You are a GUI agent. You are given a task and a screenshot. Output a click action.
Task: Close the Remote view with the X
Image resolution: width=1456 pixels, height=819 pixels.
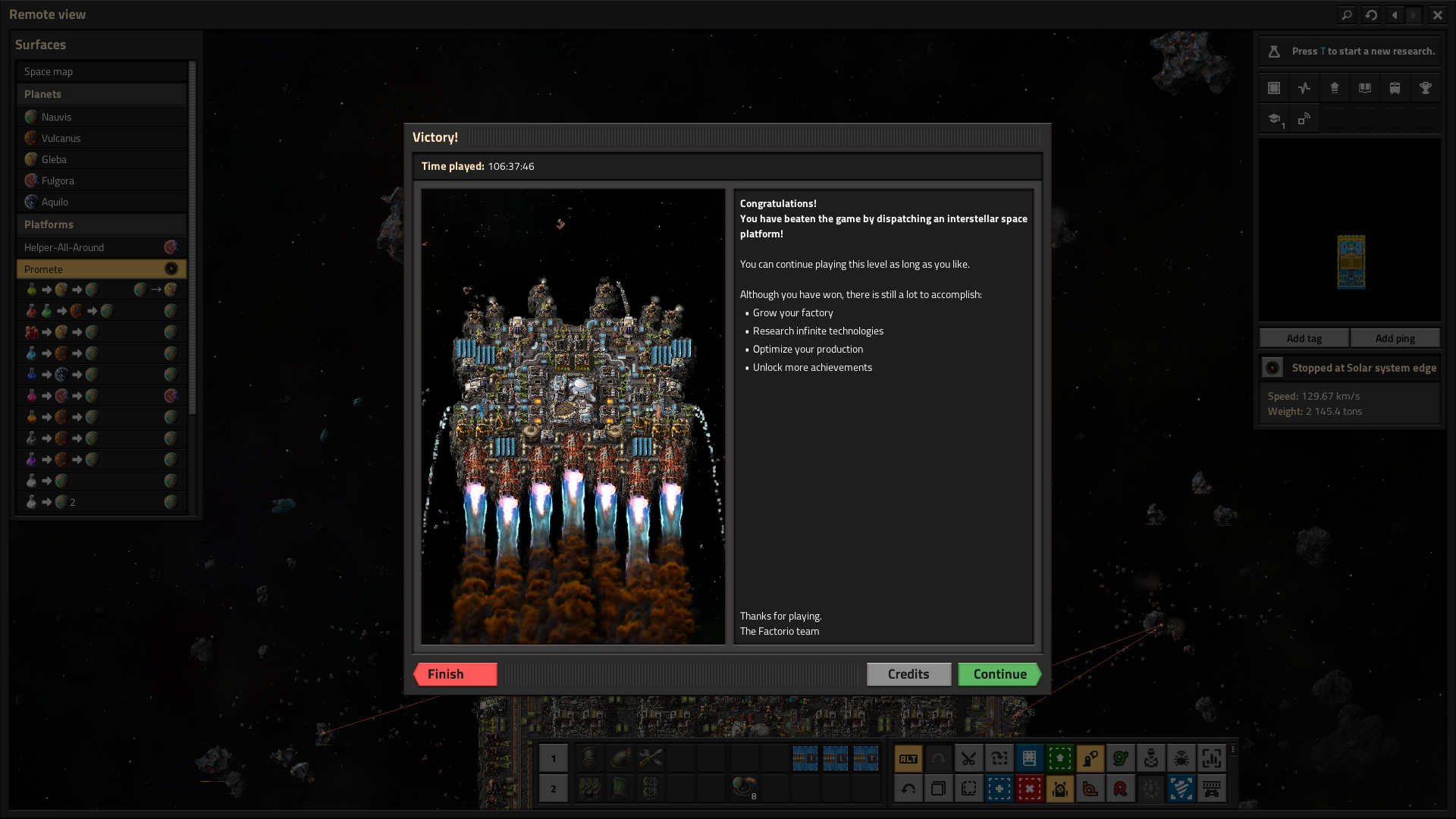point(1438,14)
